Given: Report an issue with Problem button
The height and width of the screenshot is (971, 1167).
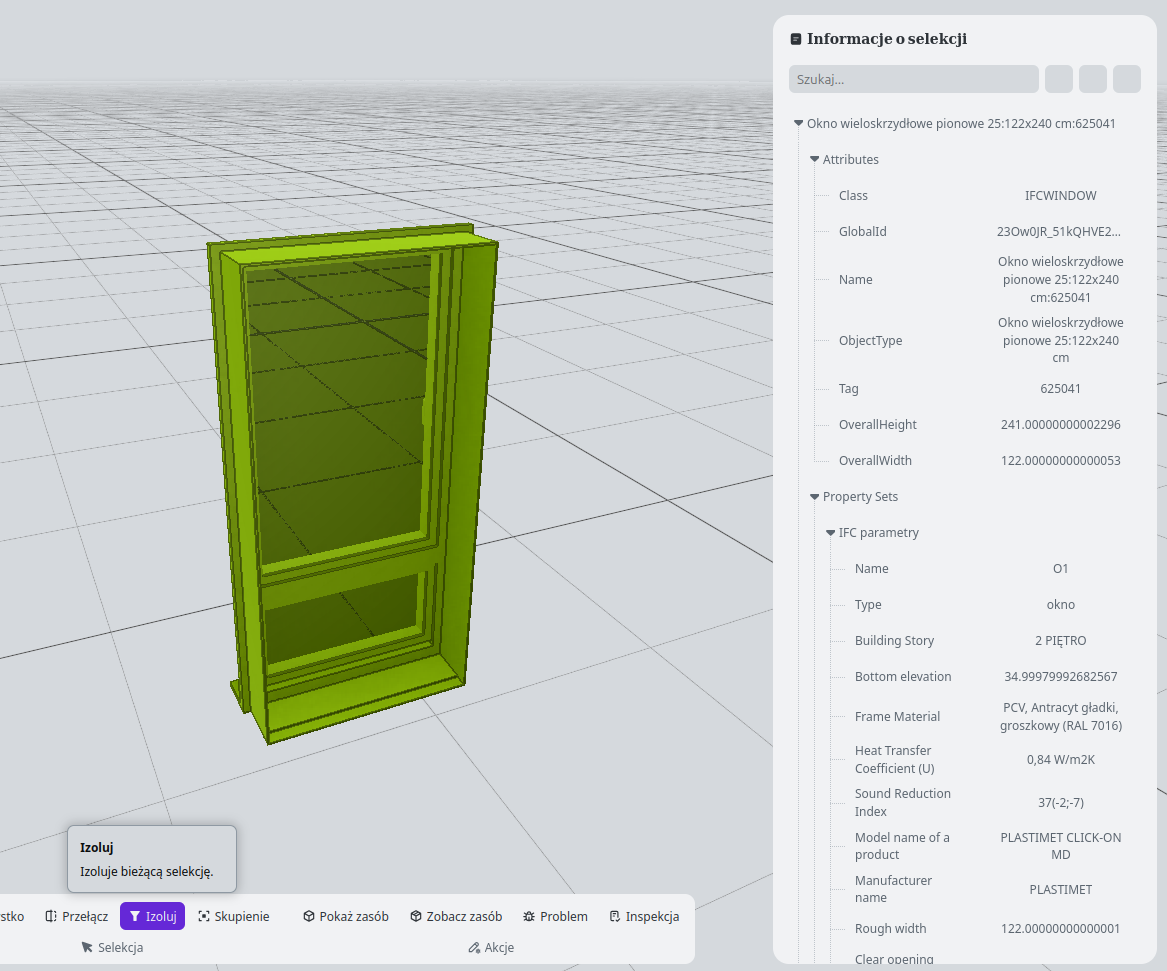Looking at the screenshot, I should point(555,916).
